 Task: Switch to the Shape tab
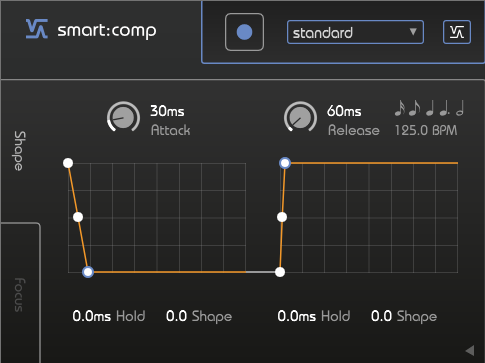coord(20,151)
